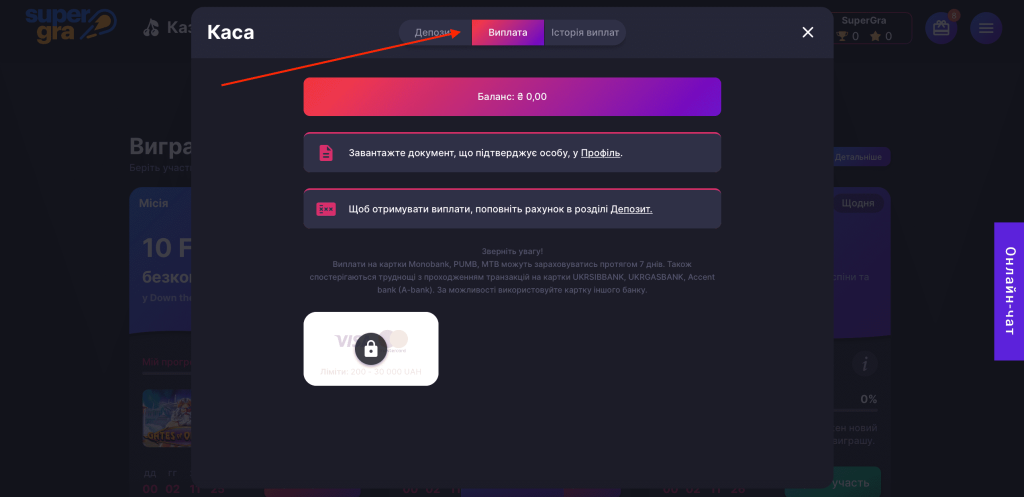This screenshot has width=1024, height=497.
Task: Select the locked Visa/Mastercard payout method
Action: point(371,349)
